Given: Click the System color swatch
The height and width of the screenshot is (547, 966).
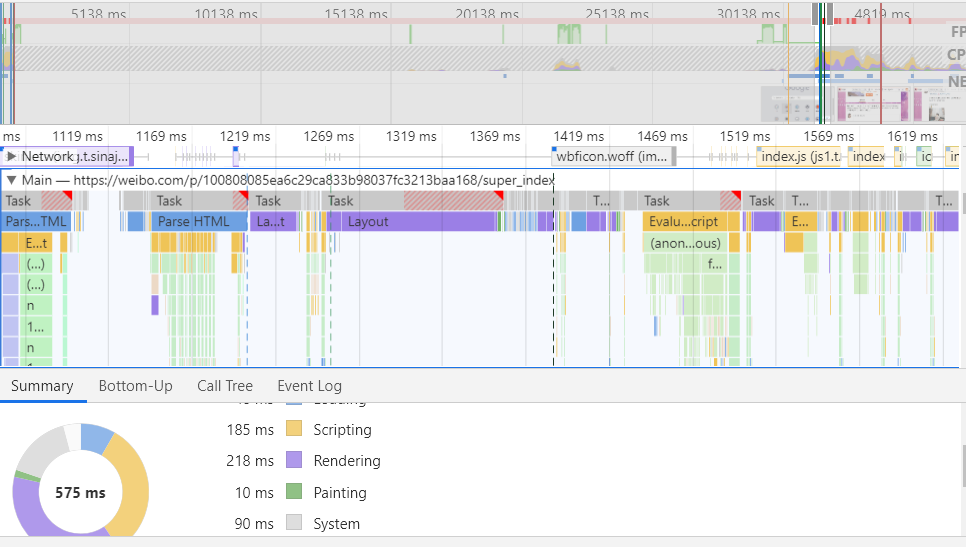Looking at the screenshot, I should click(x=294, y=522).
